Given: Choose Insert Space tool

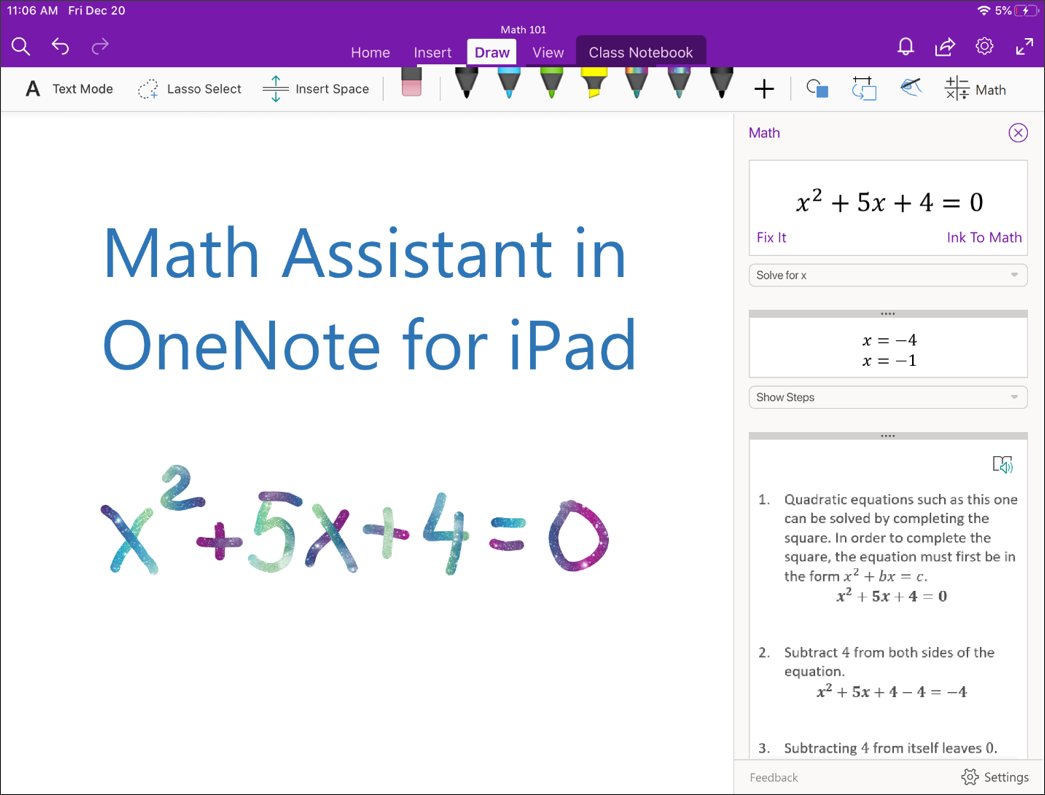Looking at the screenshot, I should [x=315, y=89].
